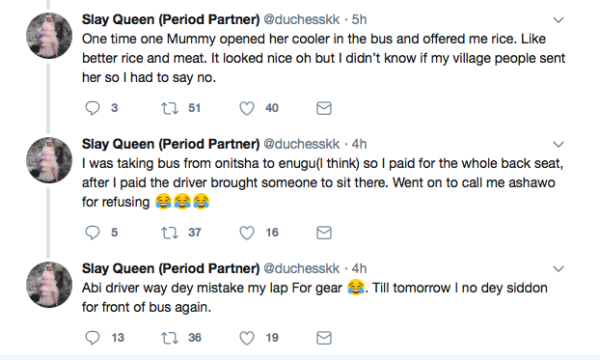Screen dimensions: 600x360
Task: Open the 4h timestamp of last tweet
Action: [x=359, y=268]
